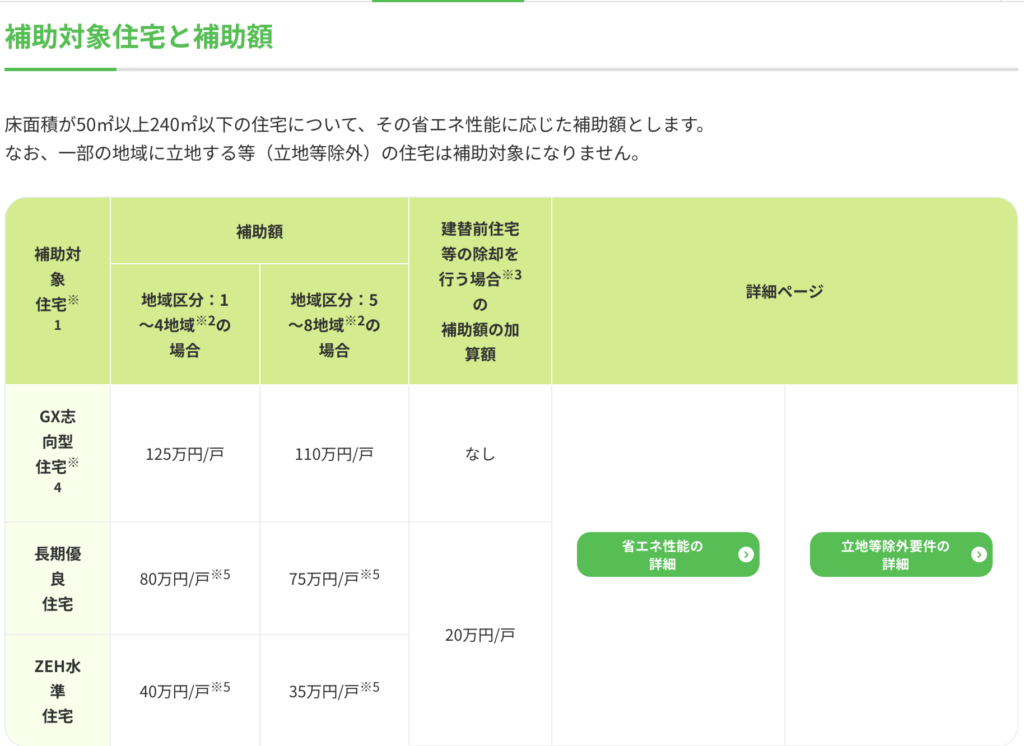This screenshot has height=746, width=1024.
Task: Open the 立地等除外要件の詳細 detail page
Action: click(x=900, y=554)
